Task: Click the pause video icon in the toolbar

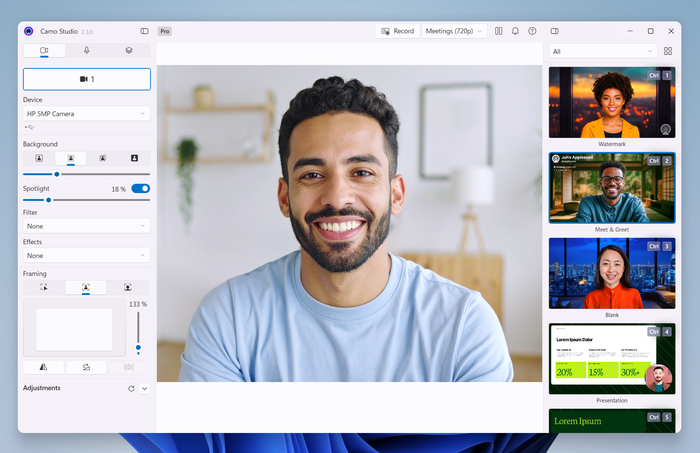Action: coord(499,31)
